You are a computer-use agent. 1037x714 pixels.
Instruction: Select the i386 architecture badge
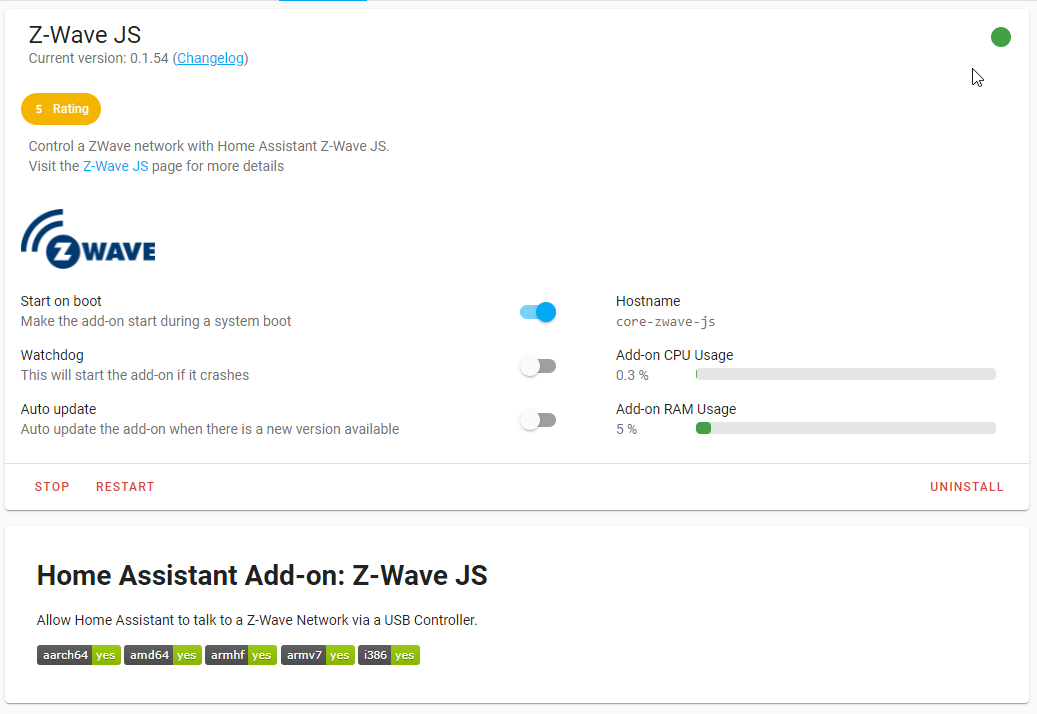pyautogui.click(x=388, y=655)
